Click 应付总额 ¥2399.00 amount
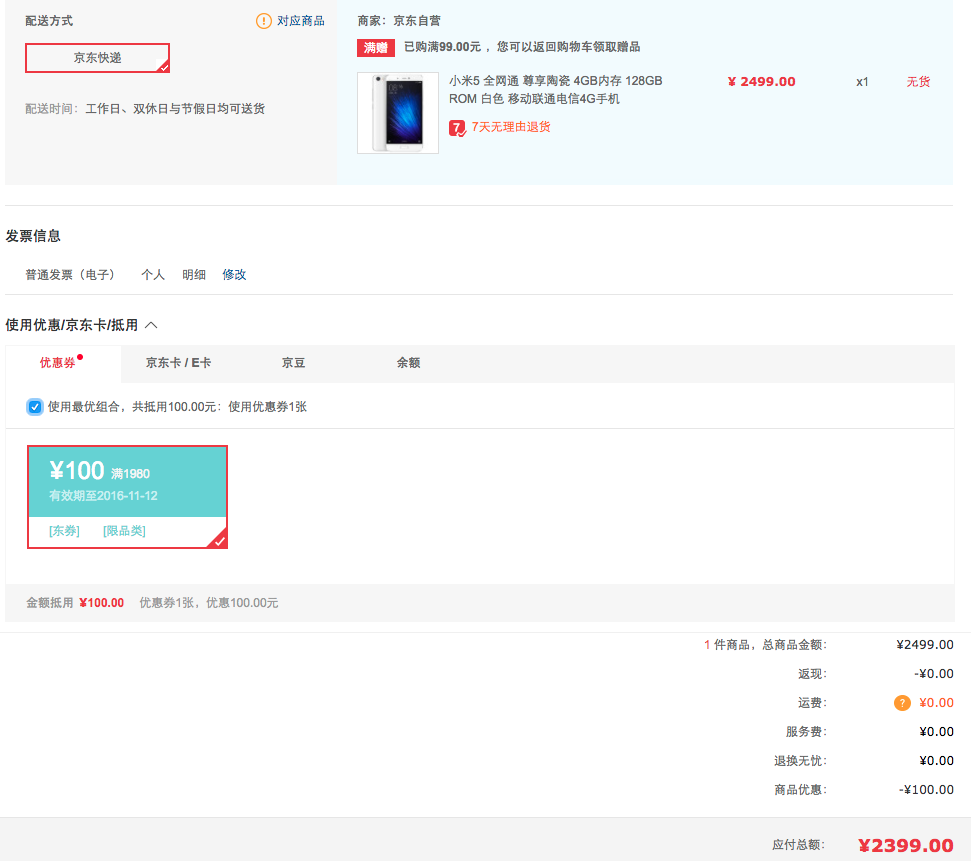971x861 pixels. click(905, 846)
